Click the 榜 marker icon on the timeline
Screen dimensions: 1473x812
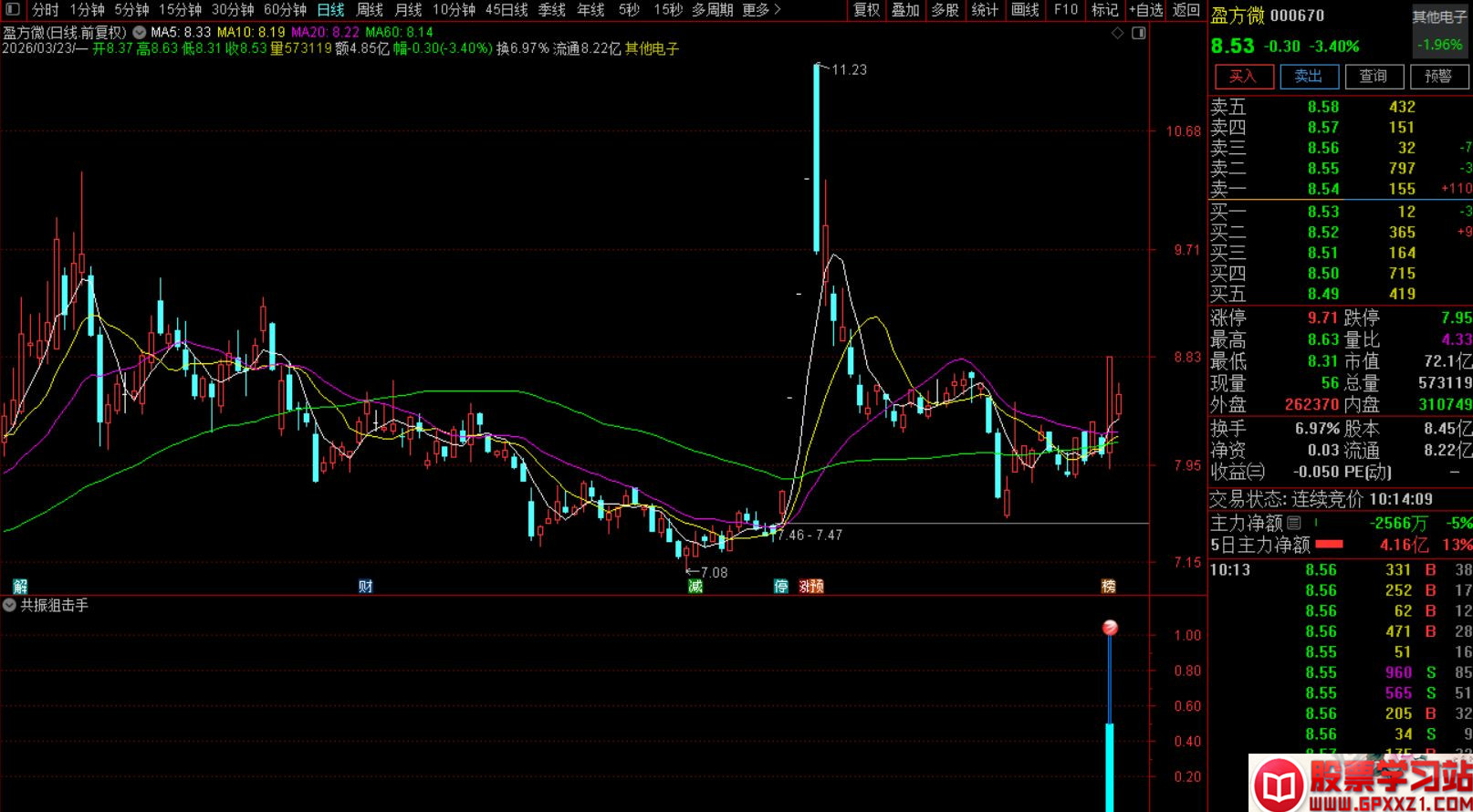click(x=1108, y=586)
